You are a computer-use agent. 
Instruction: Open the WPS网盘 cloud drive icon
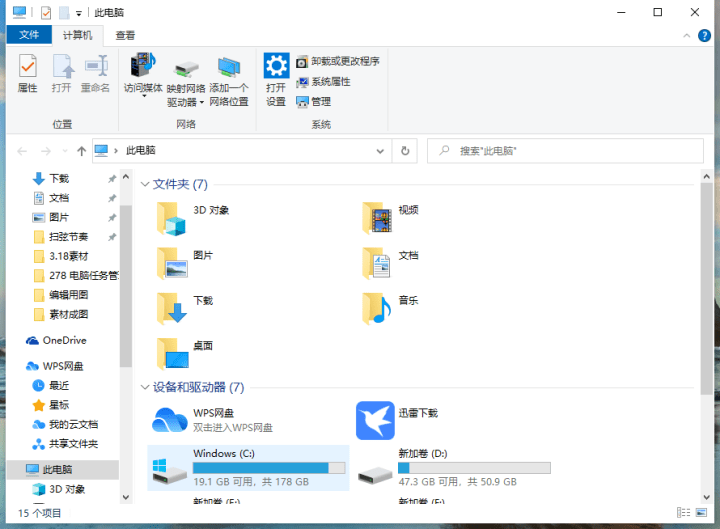point(169,420)
